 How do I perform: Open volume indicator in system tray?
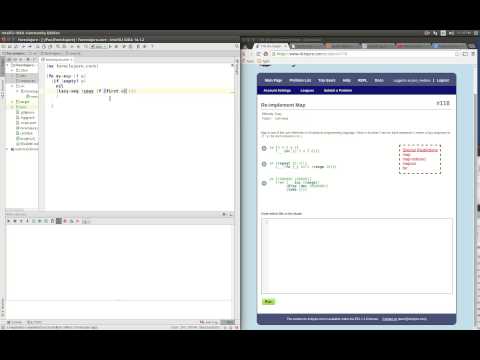point(451,33)
